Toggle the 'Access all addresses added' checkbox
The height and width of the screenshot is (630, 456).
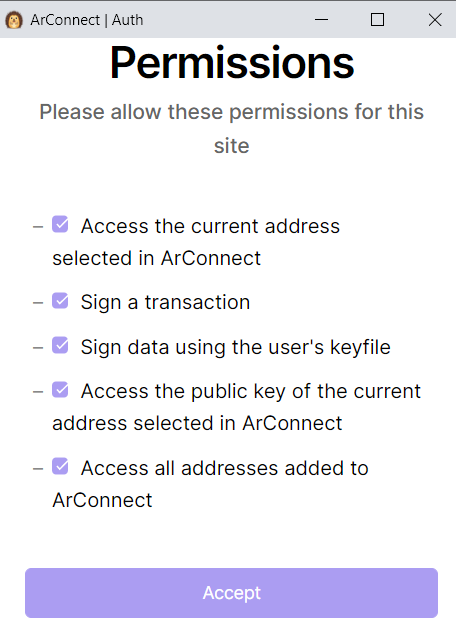(x=60, y=466)
